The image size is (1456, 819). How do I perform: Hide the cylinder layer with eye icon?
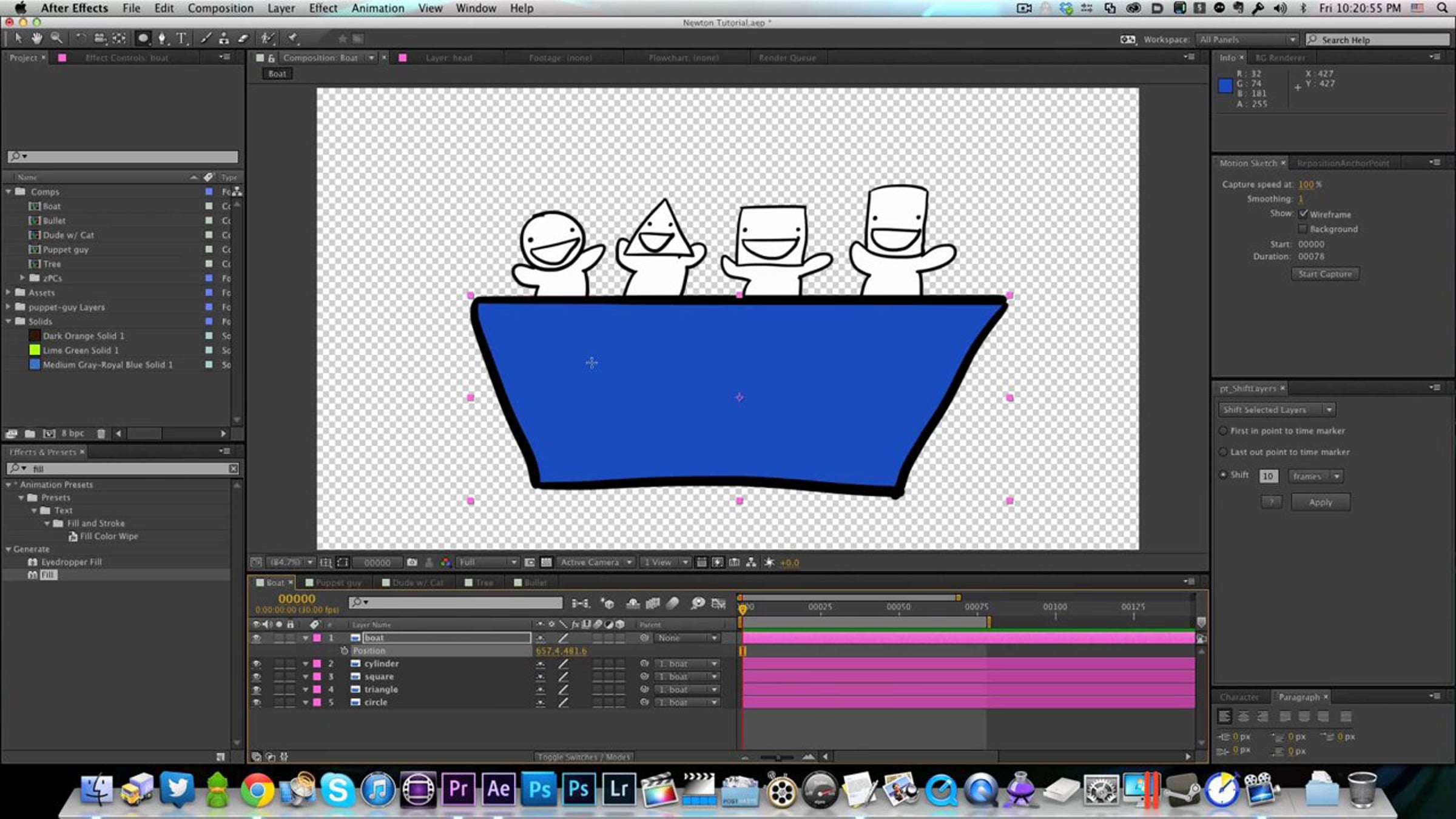pos(257,664)
